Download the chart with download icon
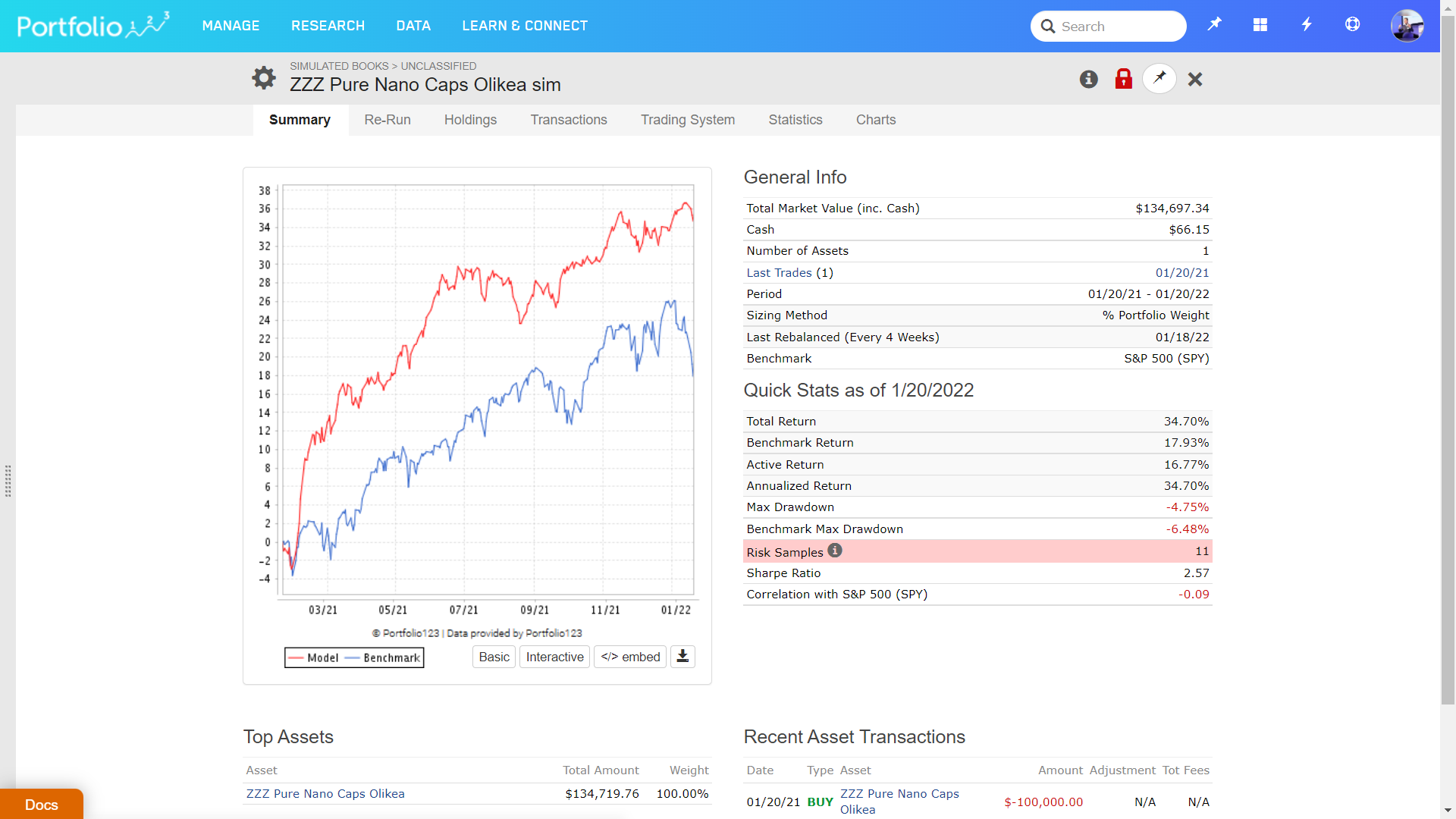This screenshot has height=819, width=1456. click(682, 657)
